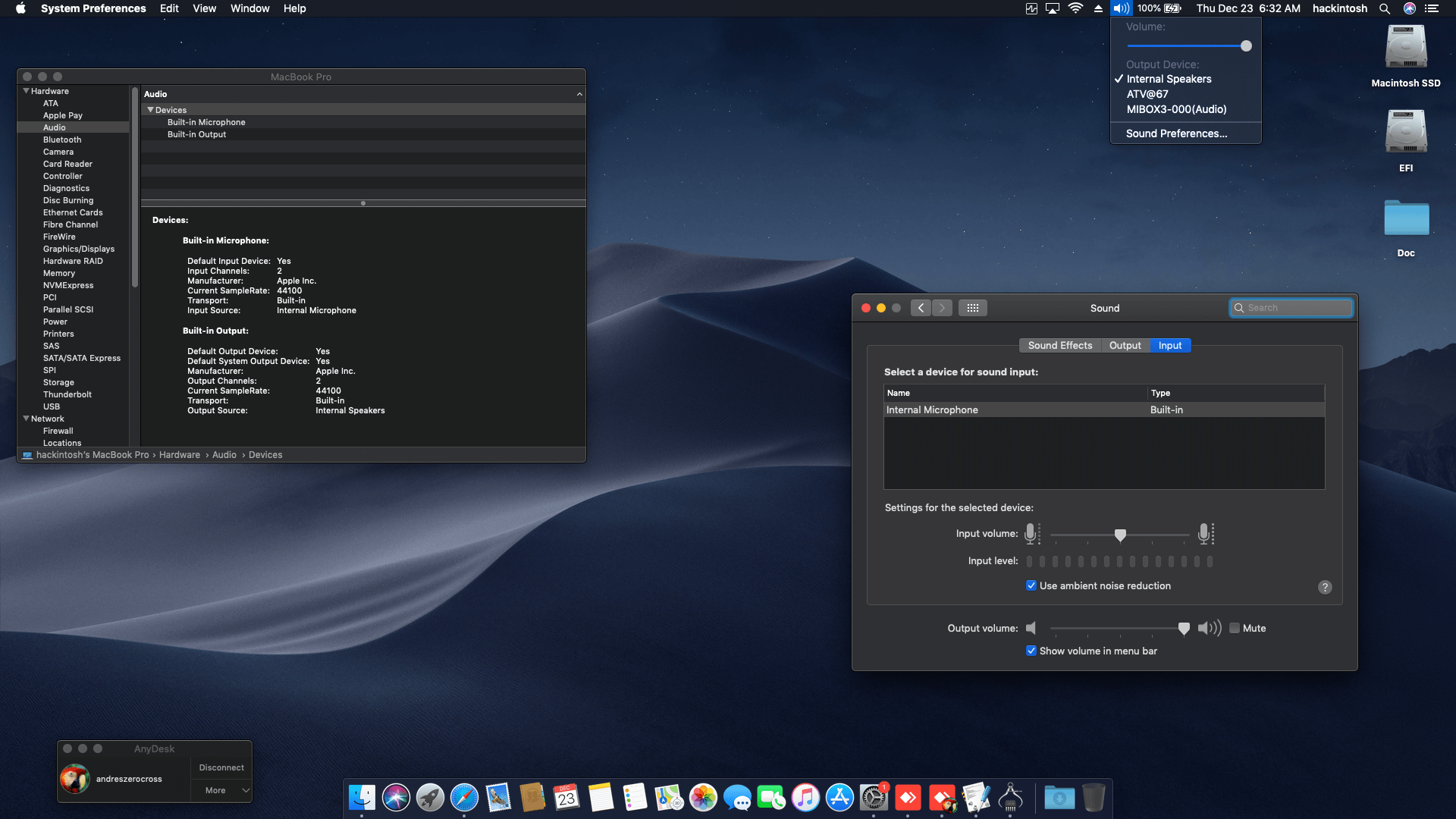Screen dimensions: 1456x819
Task: Click the Show All grid icon in Sound preferences
Action: click(x=973, y=308)
